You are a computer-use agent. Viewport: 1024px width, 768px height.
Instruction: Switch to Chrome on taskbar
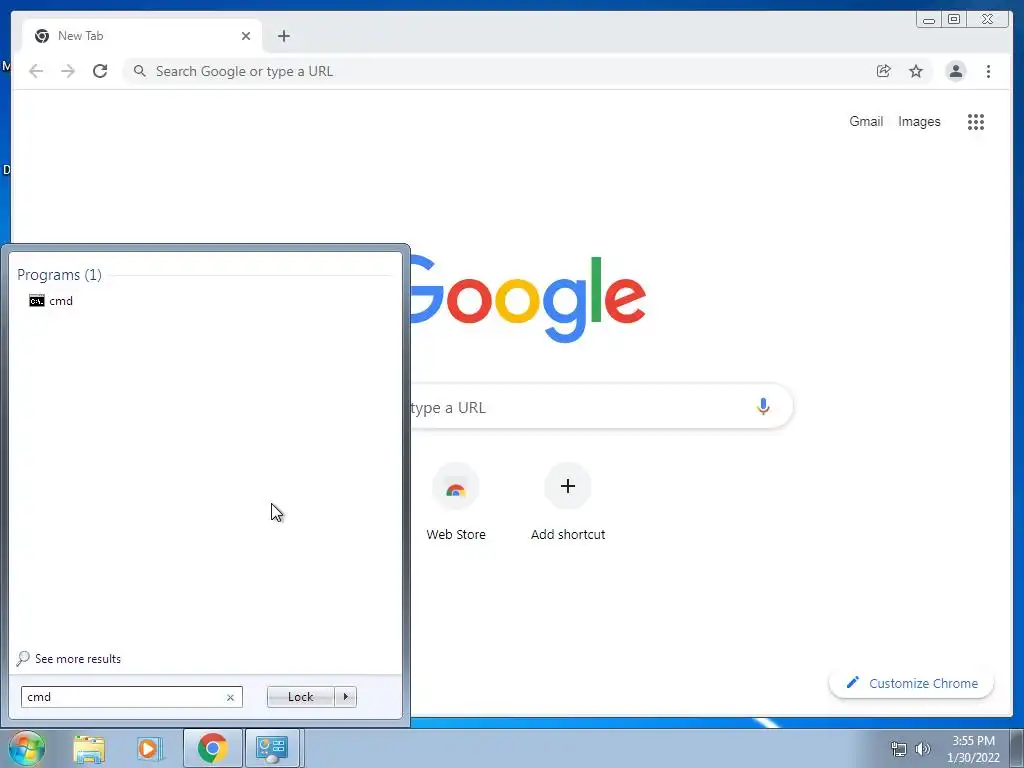(213, 748)
